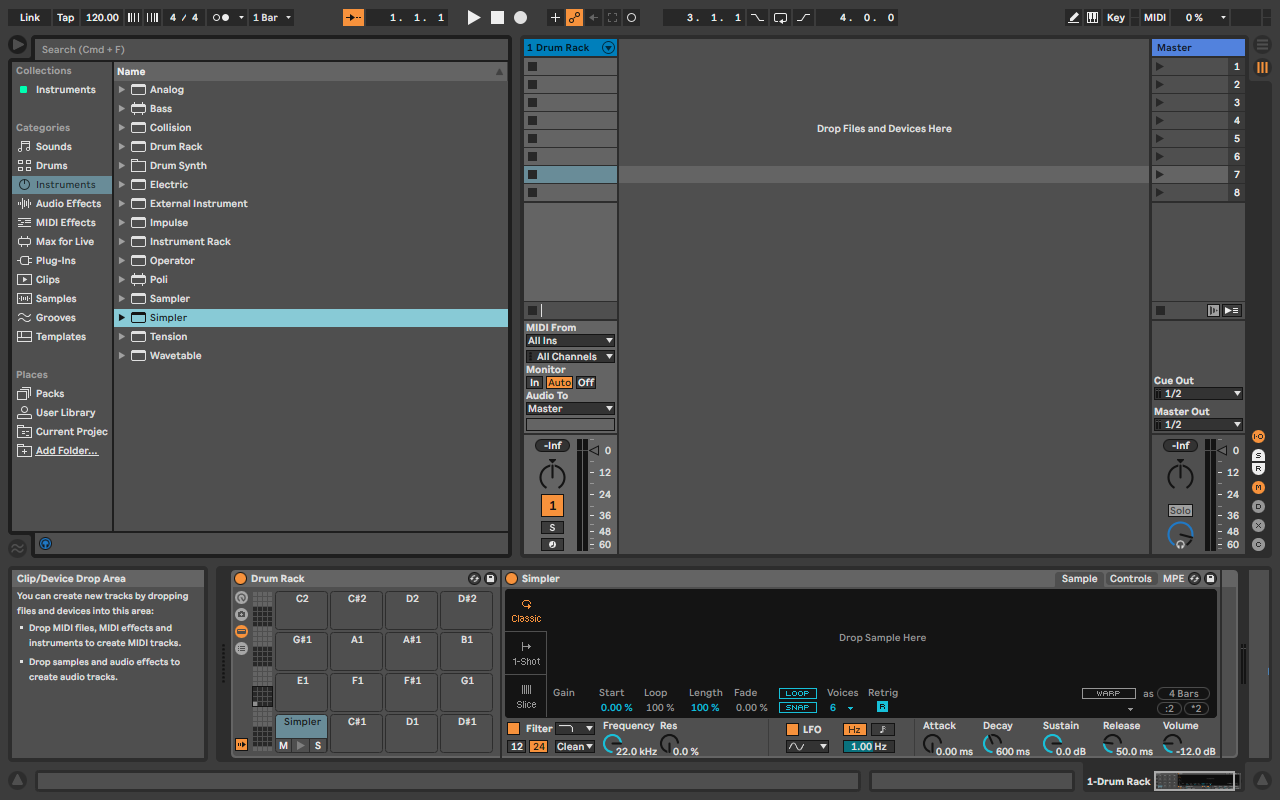Select 1-Shot playback mode in Simpler
The image size is (1280, 800).
527,655
